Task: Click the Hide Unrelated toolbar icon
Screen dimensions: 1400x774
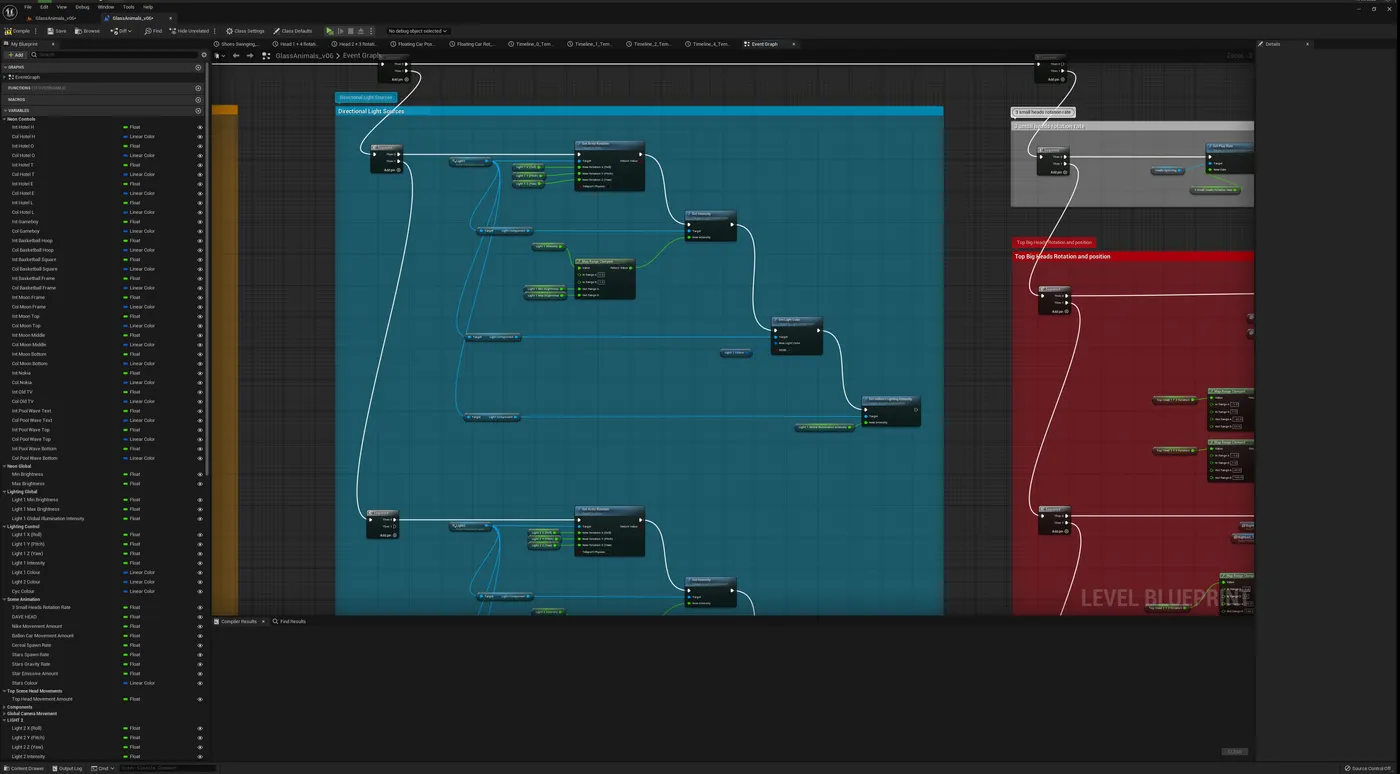Action: (172, 30)
